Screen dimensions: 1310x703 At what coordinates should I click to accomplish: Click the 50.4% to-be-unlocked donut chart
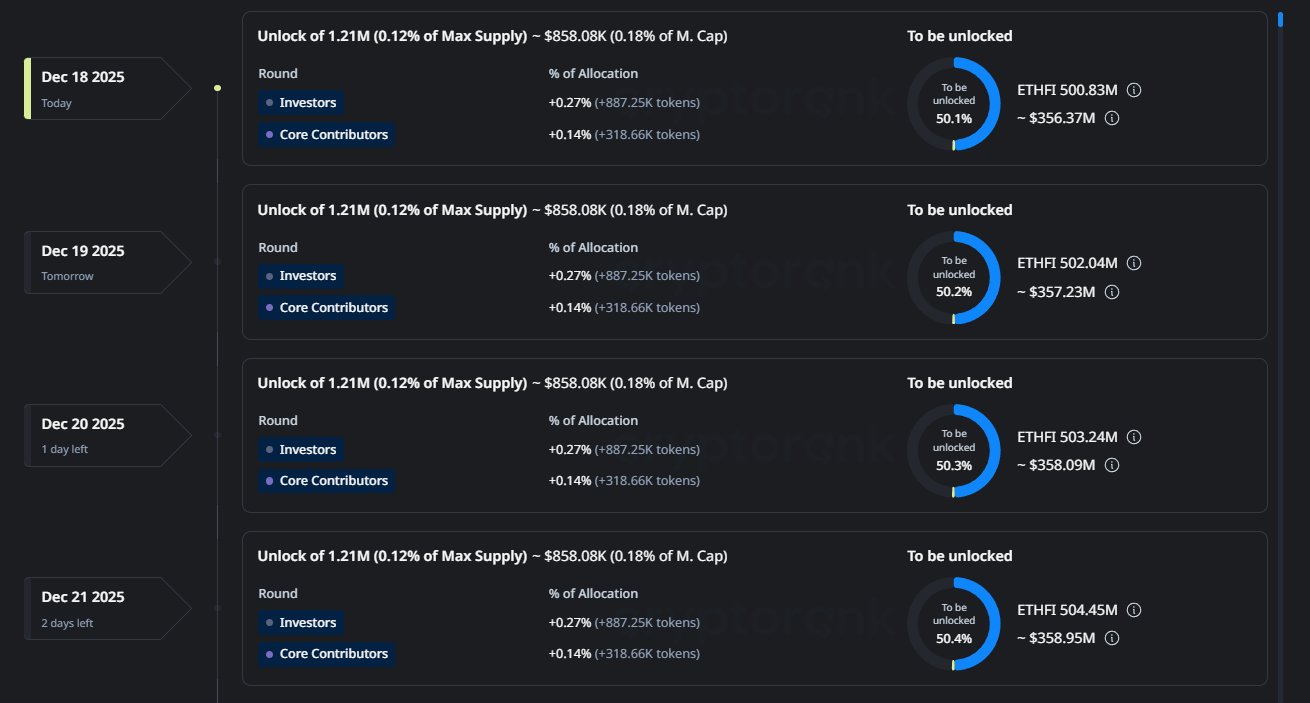pos(954,624)
